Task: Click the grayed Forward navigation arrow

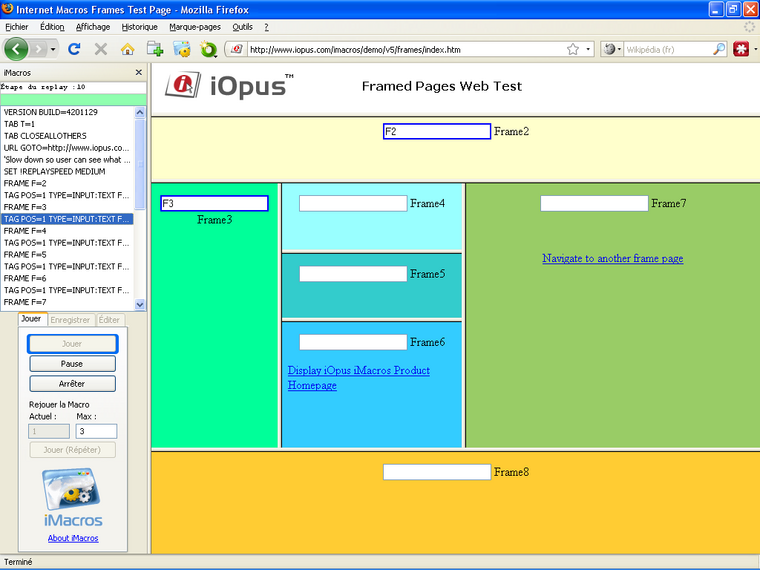Action: tap(38, 49)
